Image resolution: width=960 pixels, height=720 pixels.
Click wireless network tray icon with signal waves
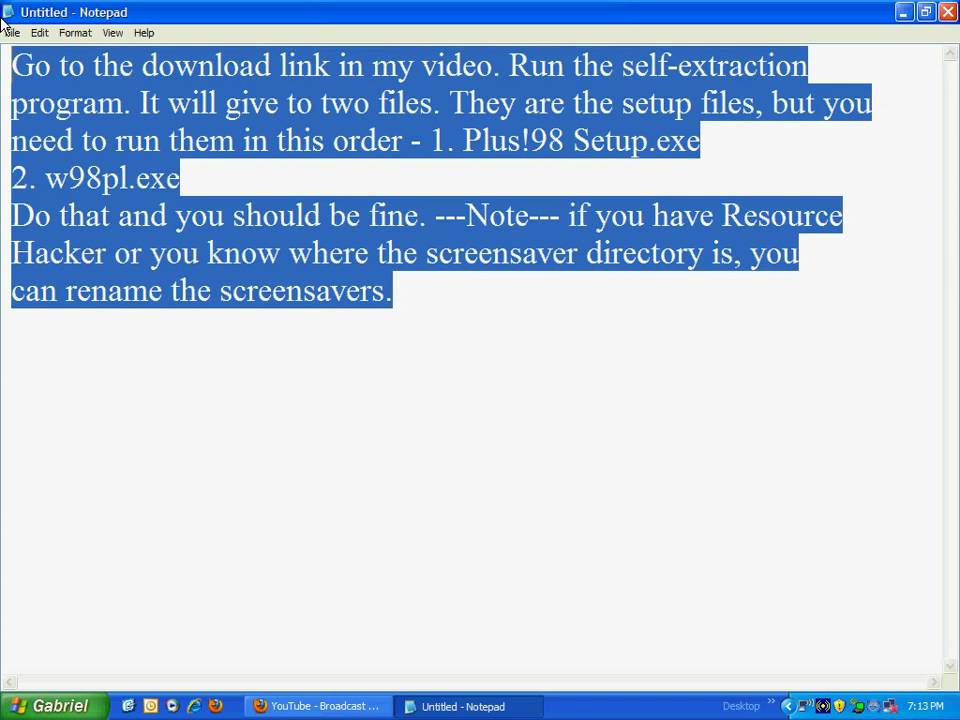[x=806, y=706]
